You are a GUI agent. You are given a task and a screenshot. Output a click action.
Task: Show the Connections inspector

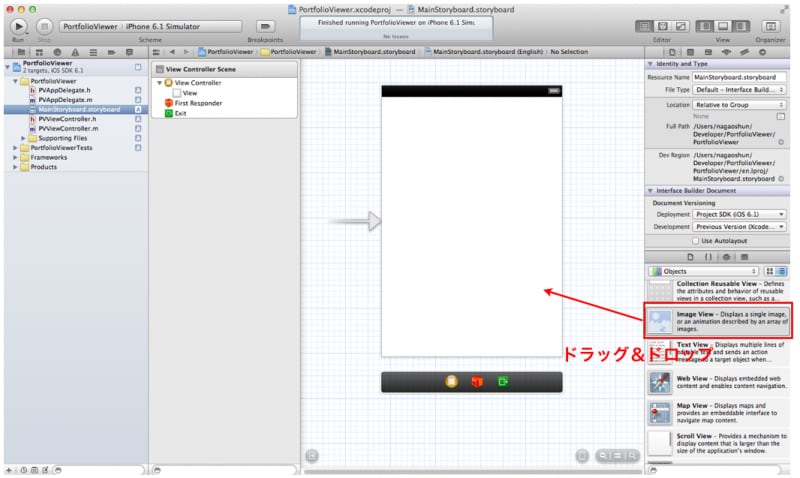tap(762, 52)
